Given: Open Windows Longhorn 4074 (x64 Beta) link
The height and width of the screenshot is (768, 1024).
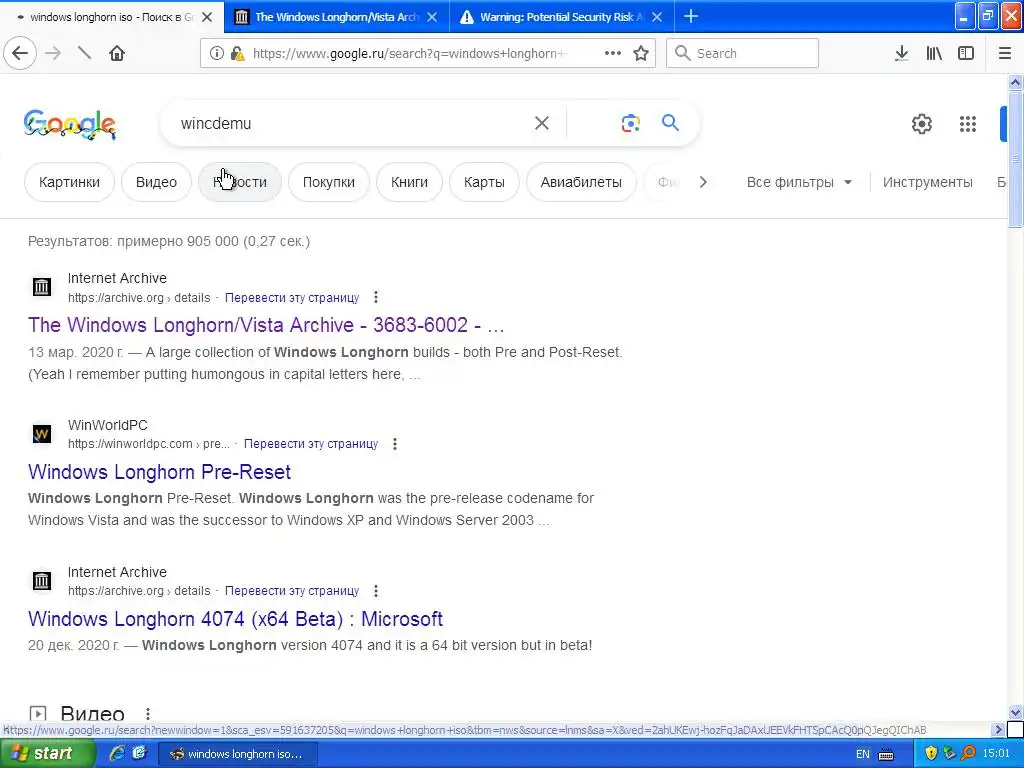Looking at the screenshot, I should [235, 618].
